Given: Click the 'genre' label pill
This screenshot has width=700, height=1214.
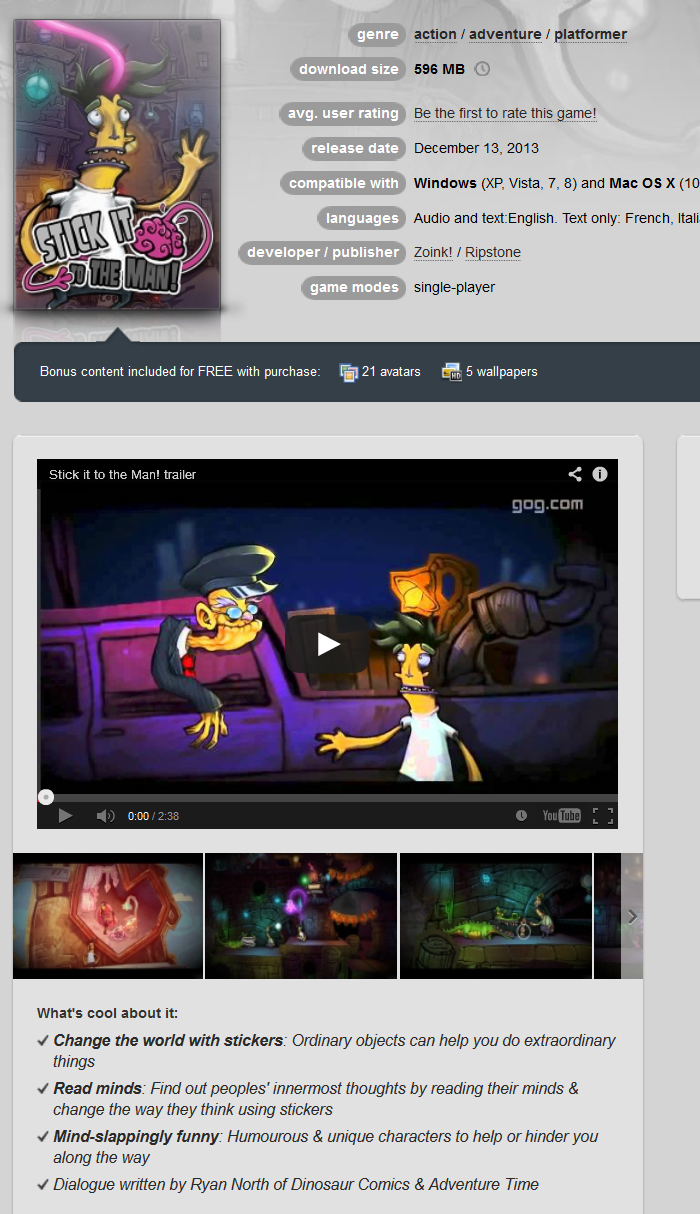Looking at the screenshot, I should coord(377,34).
